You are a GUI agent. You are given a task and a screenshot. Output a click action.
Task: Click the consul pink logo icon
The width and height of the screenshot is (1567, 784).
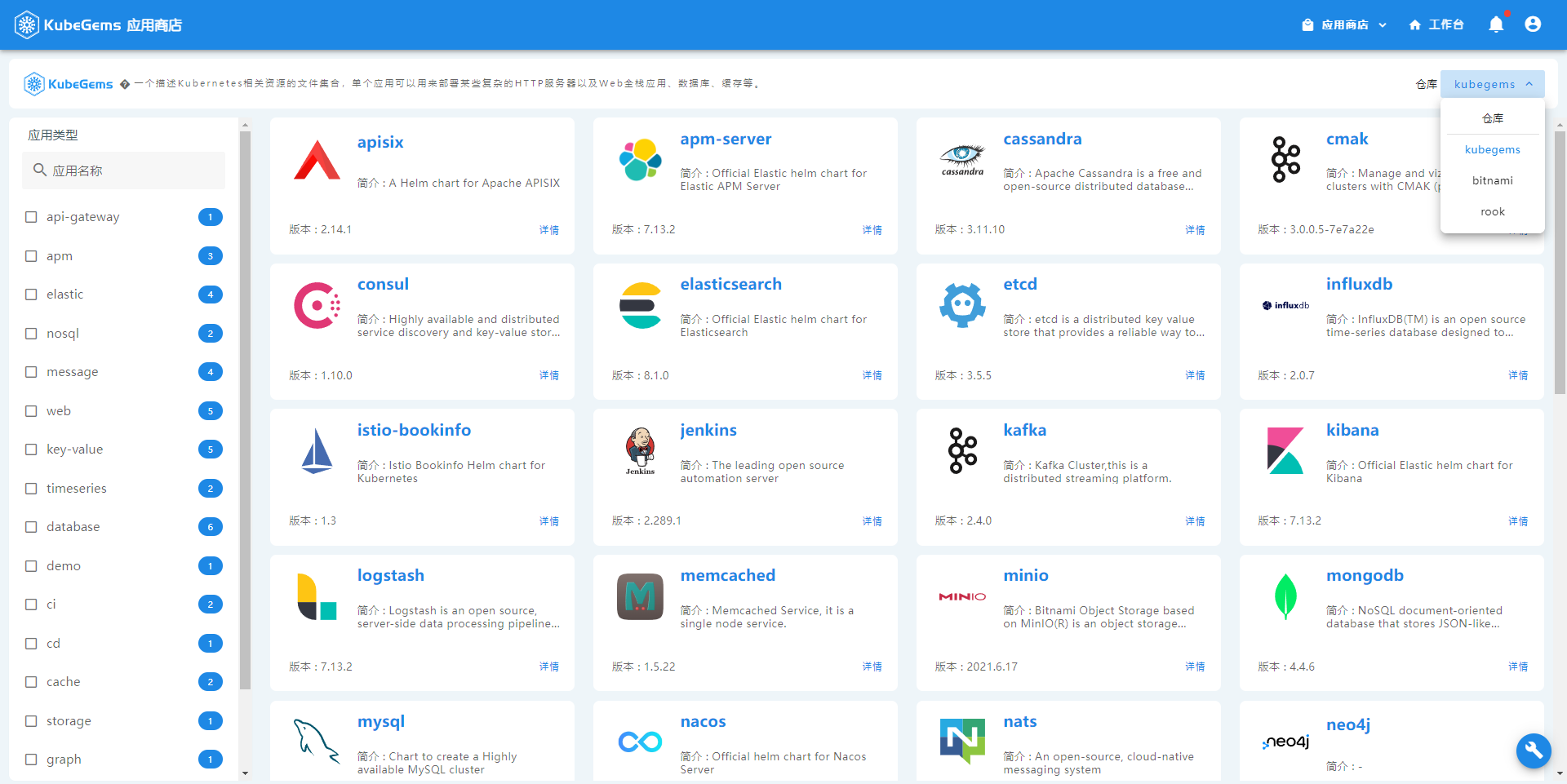coord(317,305)
